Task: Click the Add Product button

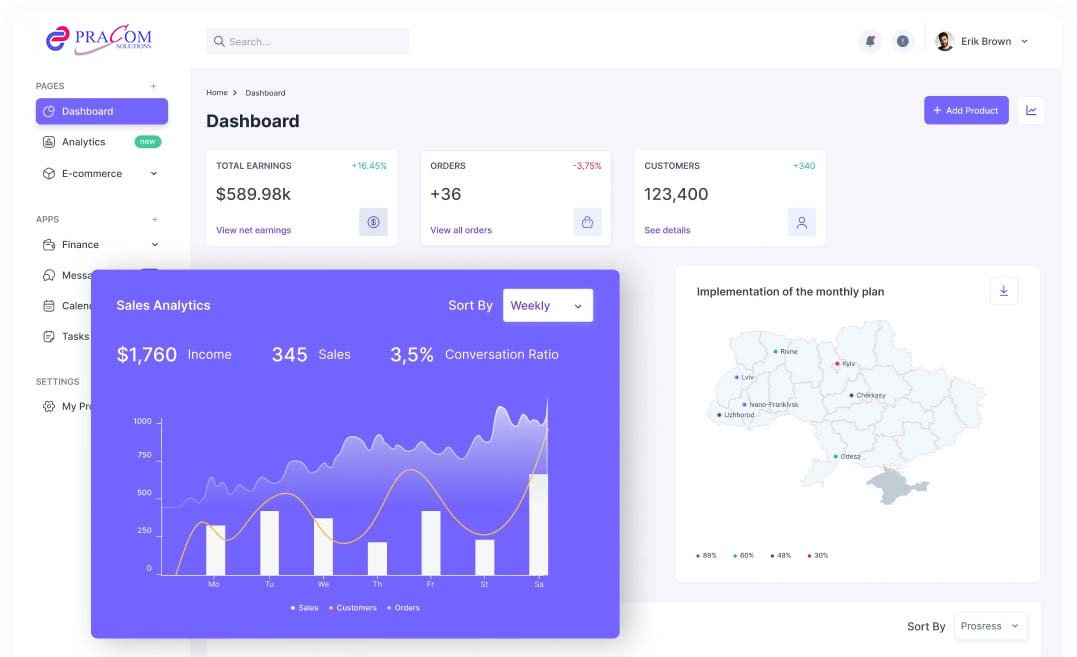Action: pos(966,110)
